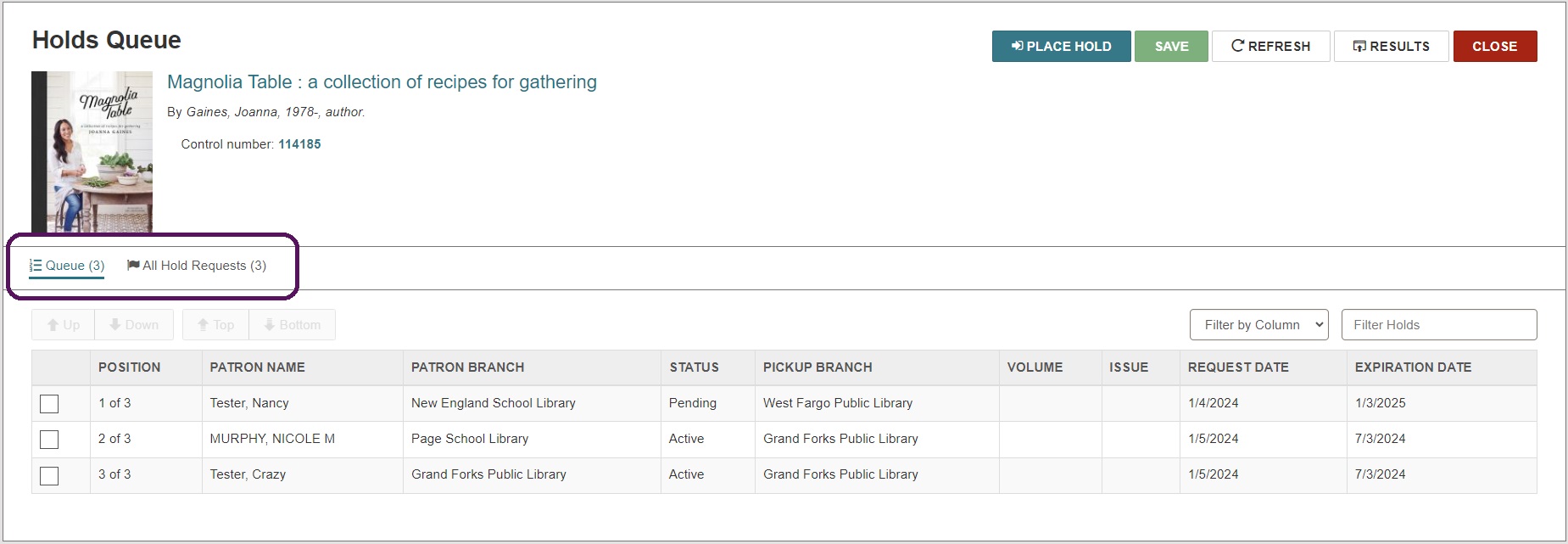Move the selected hold to Bottom
The height and width of the screenshot is (544, 1568).
tap(292, 325)
